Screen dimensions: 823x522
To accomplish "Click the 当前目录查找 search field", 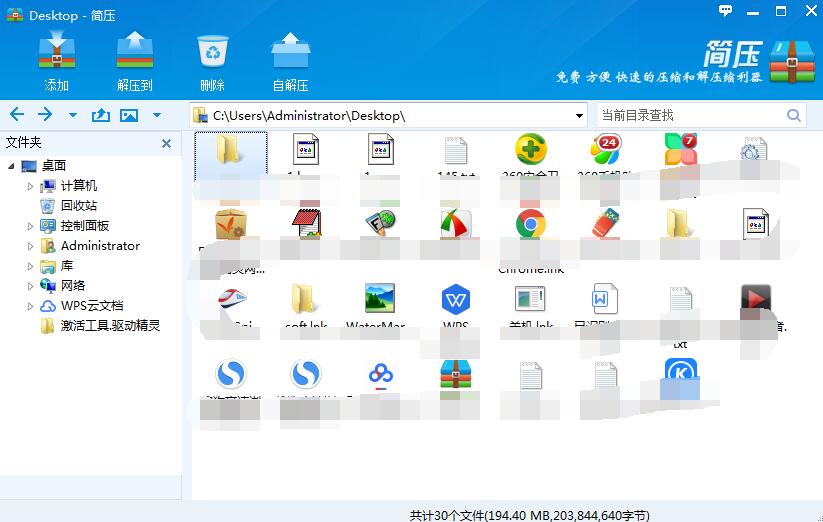I will click(x=692, y=115).
